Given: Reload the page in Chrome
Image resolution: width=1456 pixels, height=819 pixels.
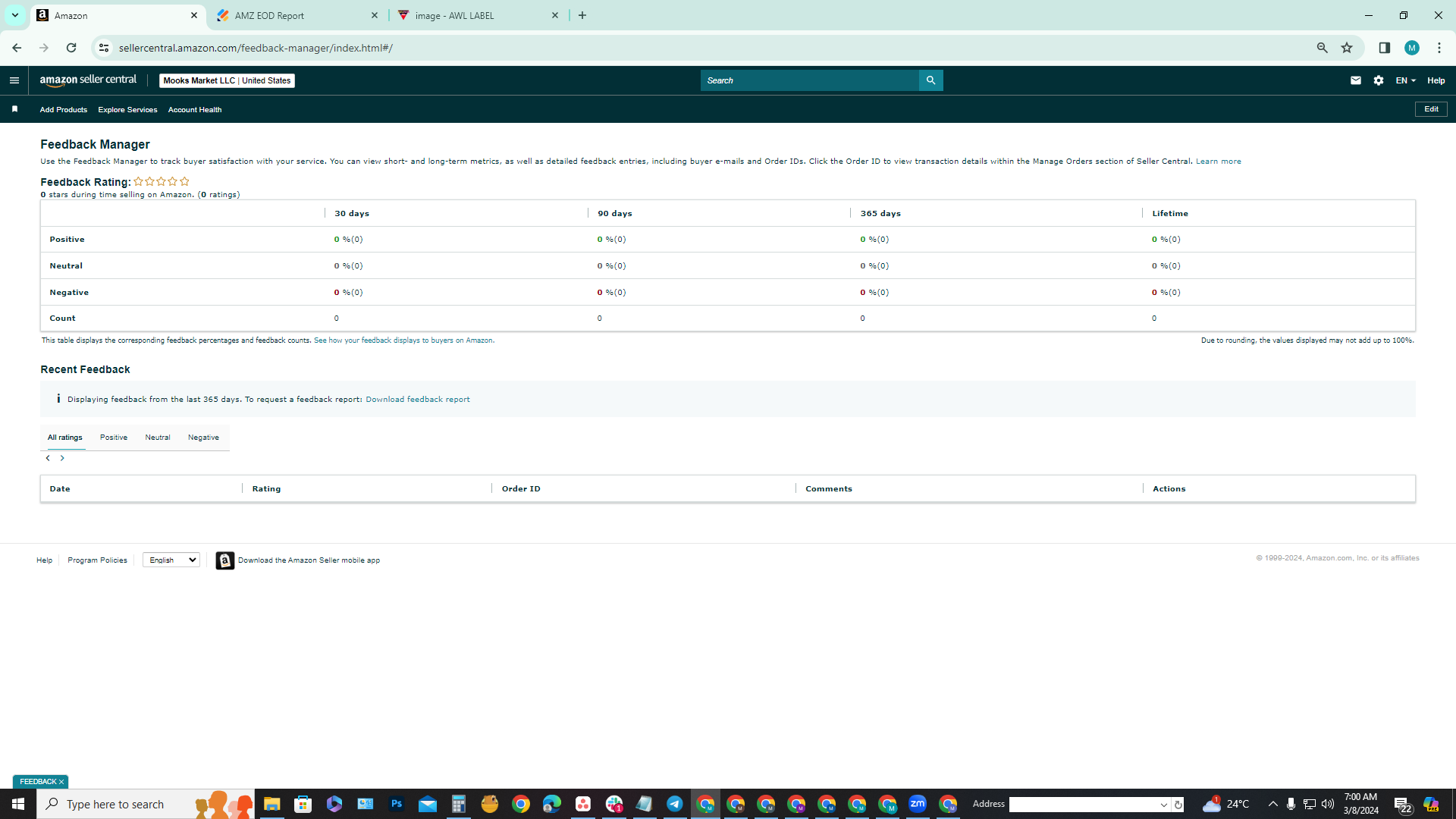Looking at the screenshot, I should [71, 48].
